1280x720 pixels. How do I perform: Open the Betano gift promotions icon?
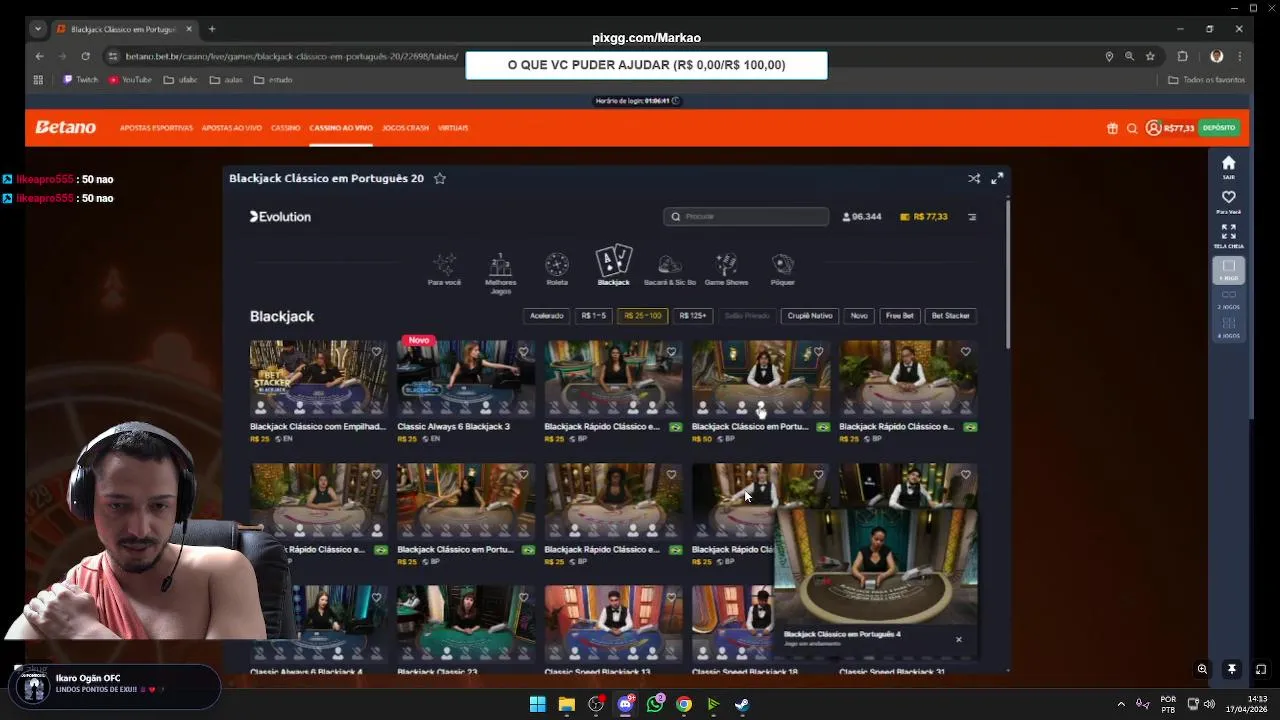[x=1112, y=128]
